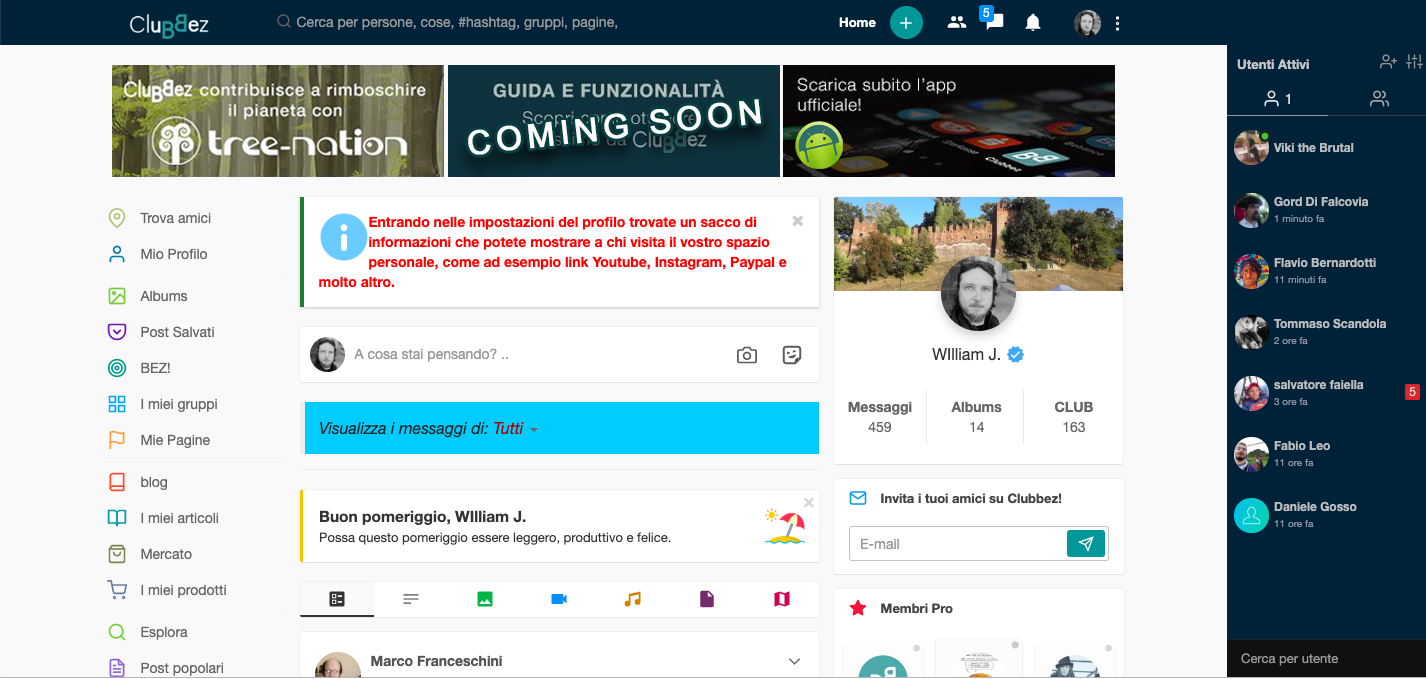
Task: Click the 'Cerca per utente' search field
Action: (1326, 659)
